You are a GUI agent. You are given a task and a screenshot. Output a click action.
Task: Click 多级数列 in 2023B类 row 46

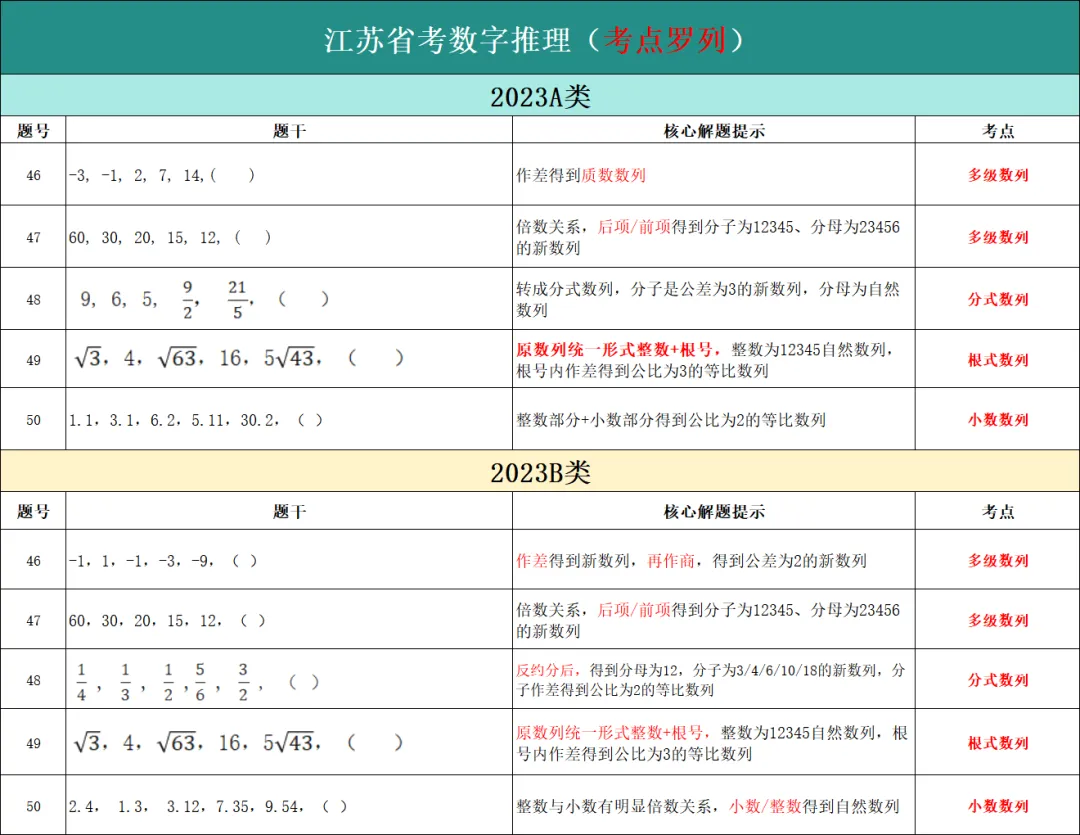tap(998, 561)
